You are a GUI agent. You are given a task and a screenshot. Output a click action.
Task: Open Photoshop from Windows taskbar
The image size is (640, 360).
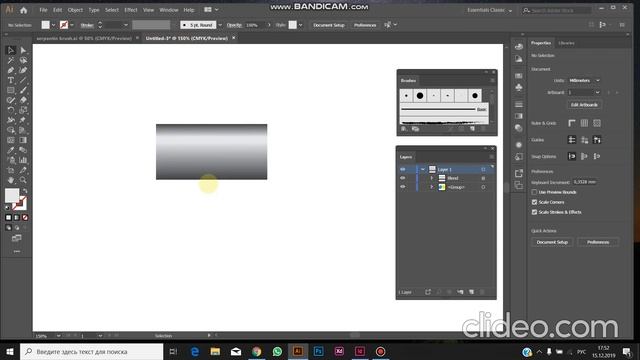(318, 351)
